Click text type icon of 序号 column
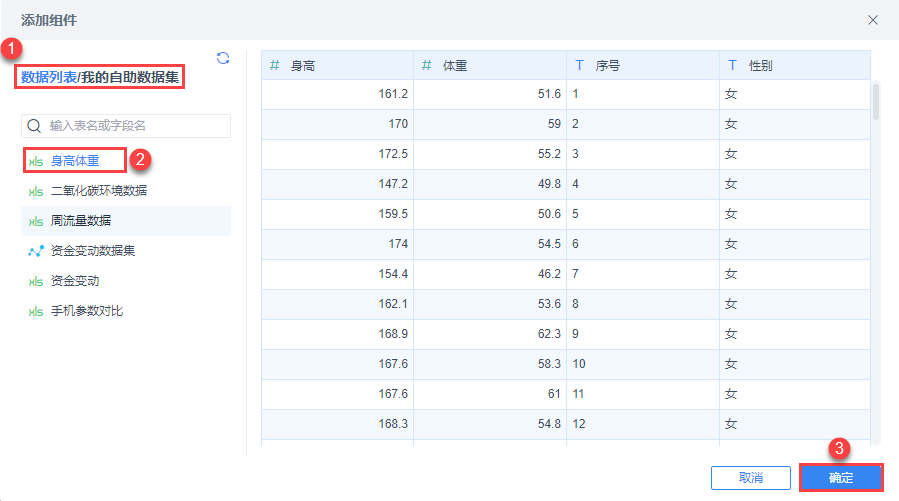Viewport: 899px width, 501px height. [x=580, y=65]
